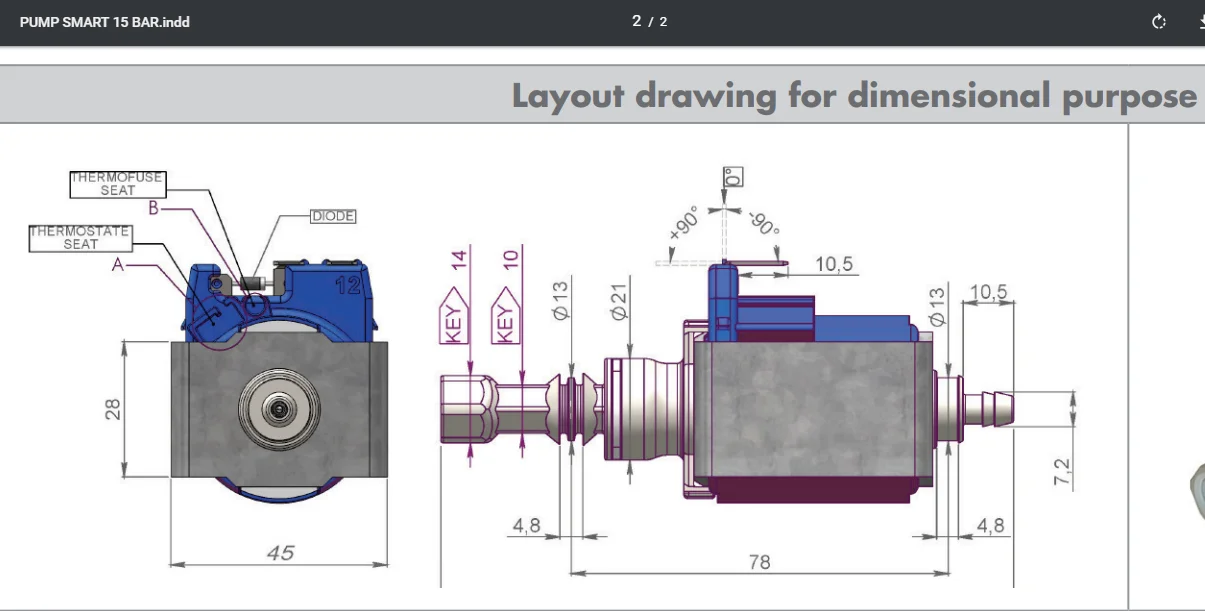Click the 78 length dimension
The height and width of the screenshot is (611, 1205).
760,562
